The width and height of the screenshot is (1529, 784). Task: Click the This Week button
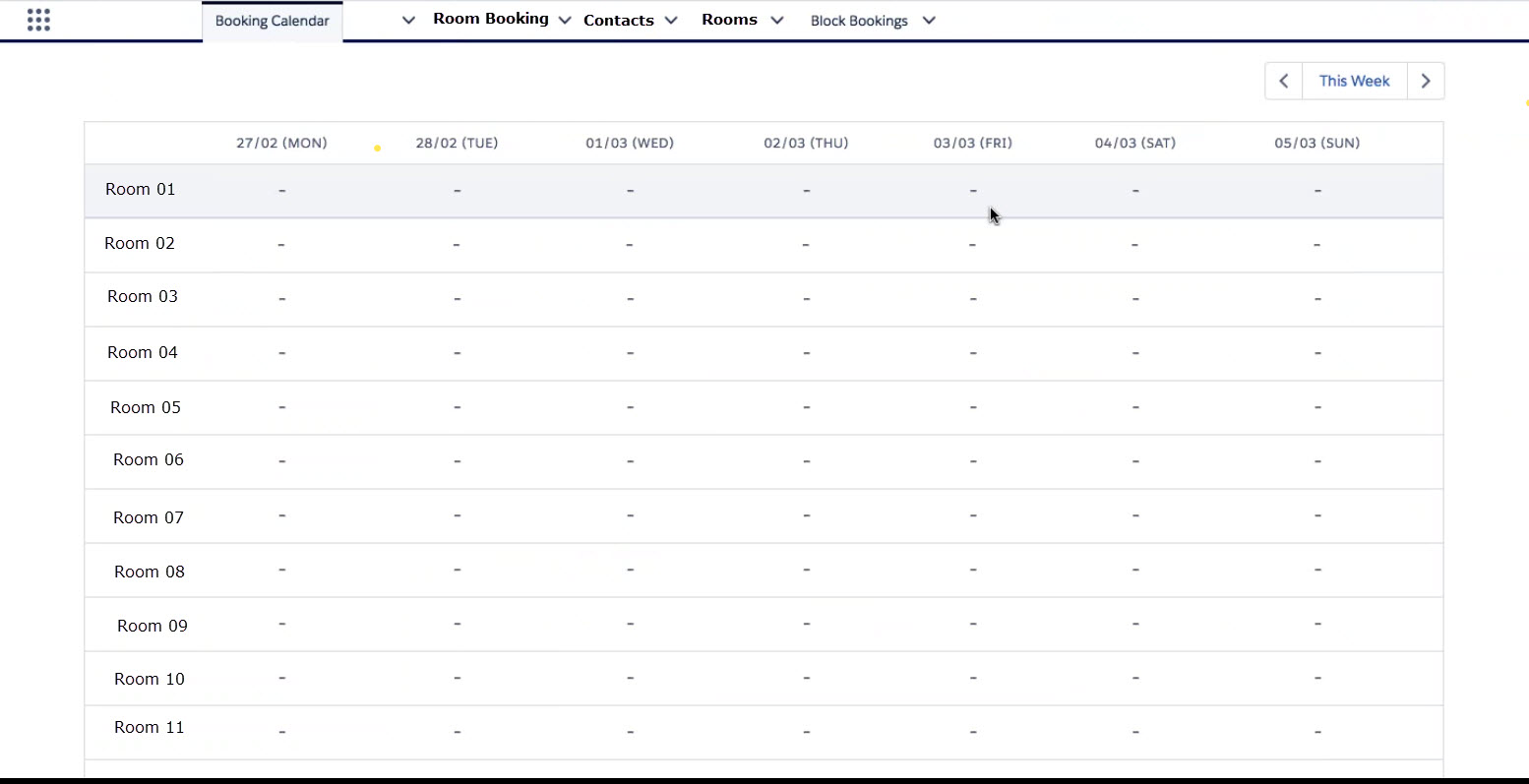coord(1354,81)
